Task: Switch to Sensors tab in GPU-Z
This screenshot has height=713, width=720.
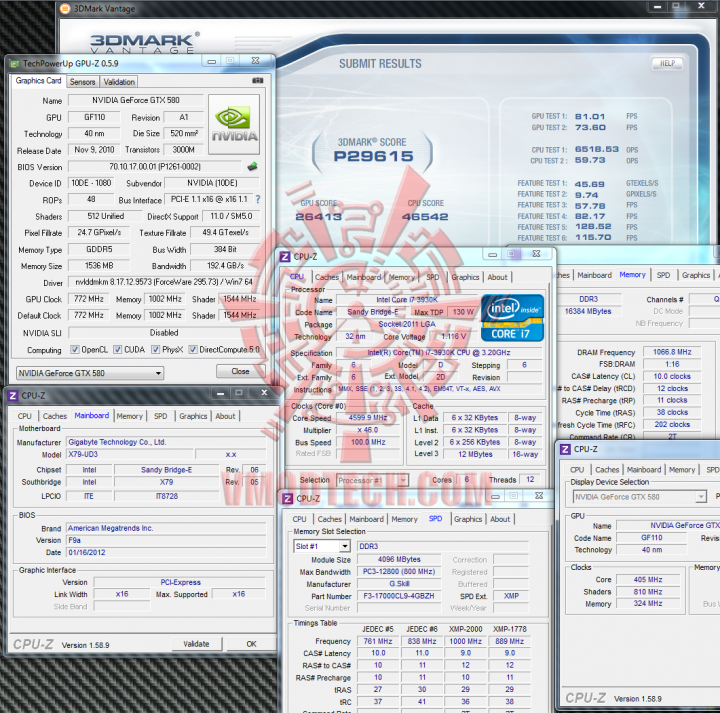Action: (x=82, y=82)
